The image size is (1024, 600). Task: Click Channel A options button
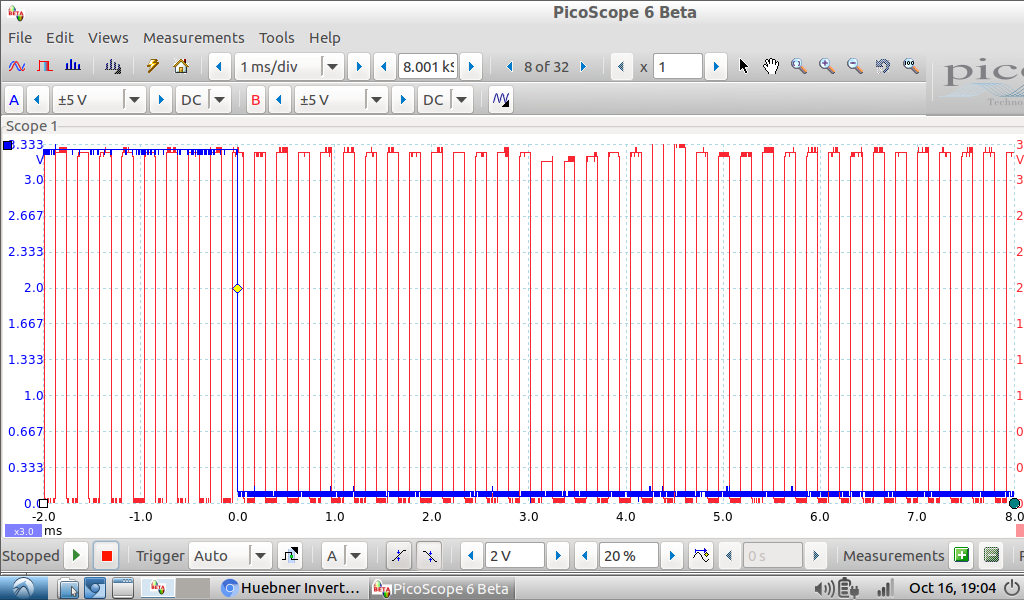14,100
